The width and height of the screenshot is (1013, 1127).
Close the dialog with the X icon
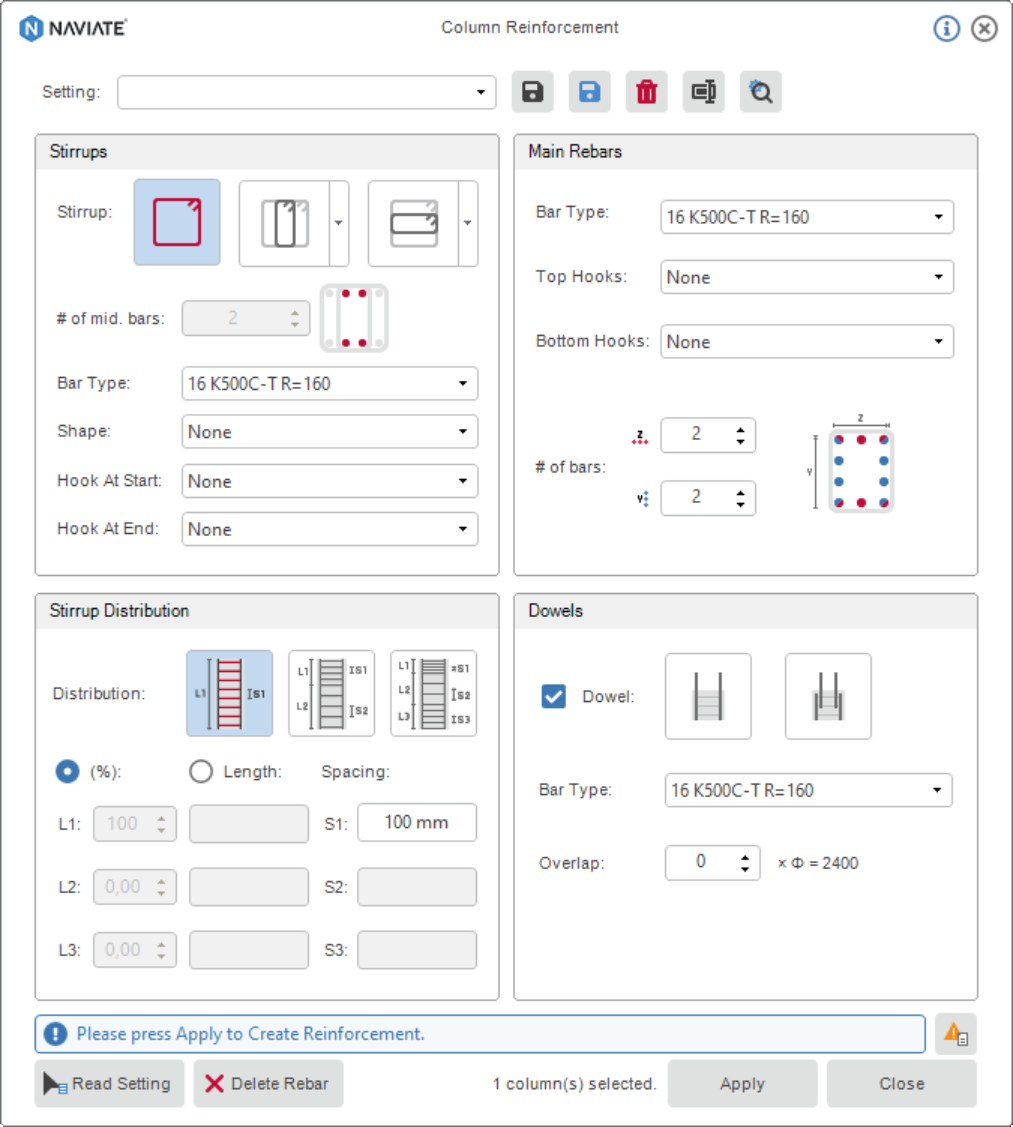tap(984, 28)
